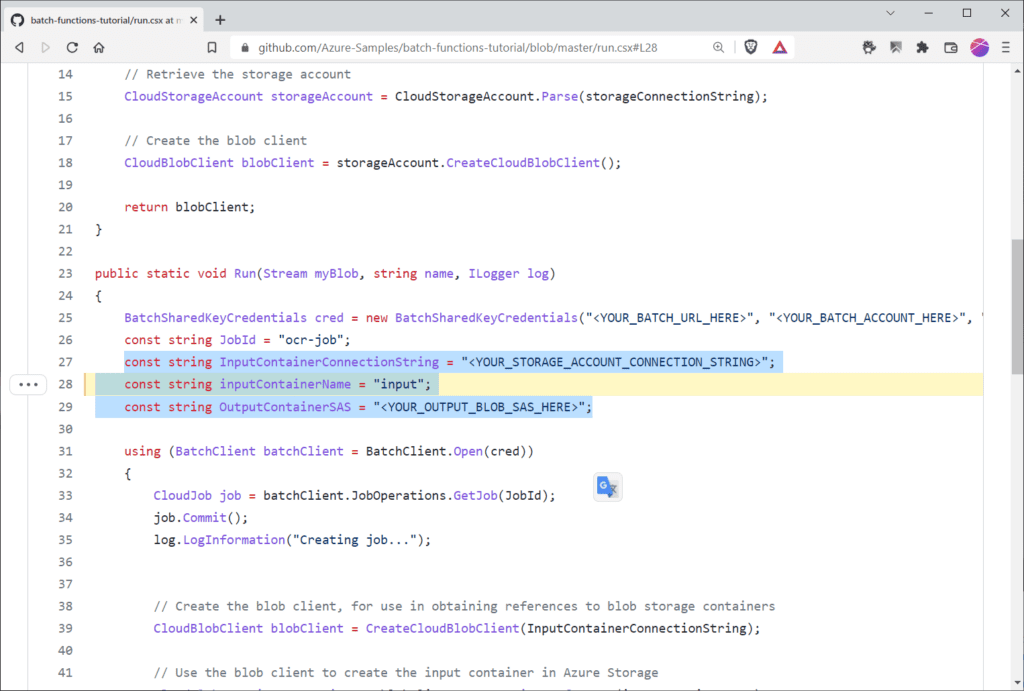Go forward with the browser forward arrow
This screenshot has height=691, width=1024.
click(45, 48)
